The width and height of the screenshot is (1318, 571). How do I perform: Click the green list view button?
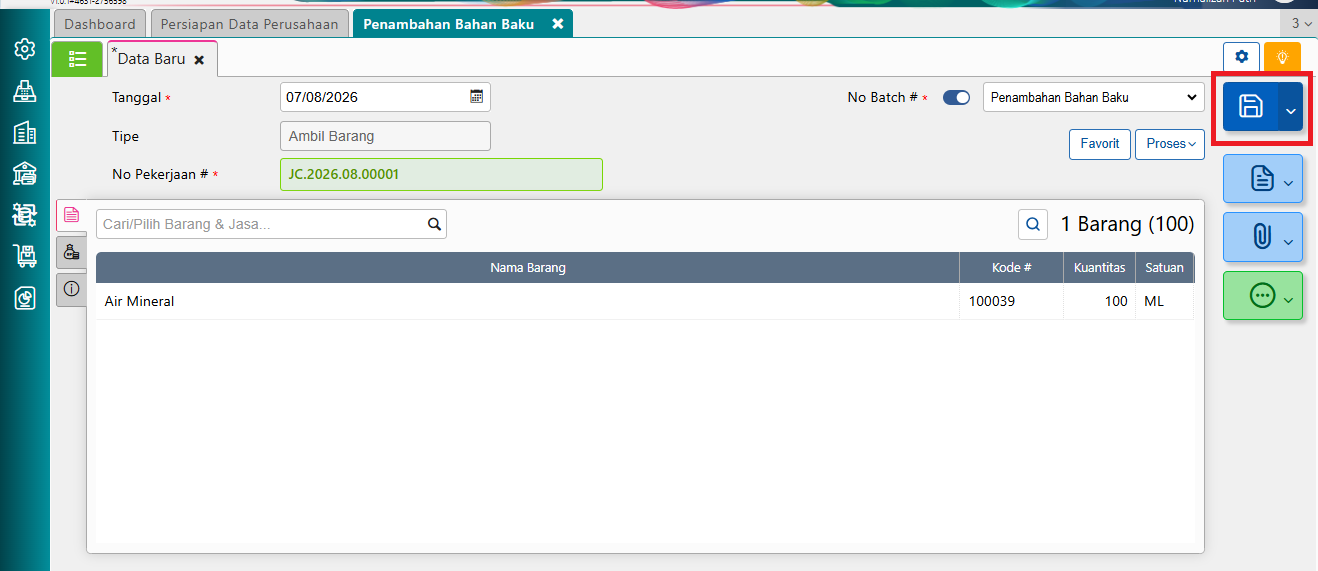(77, 59)
